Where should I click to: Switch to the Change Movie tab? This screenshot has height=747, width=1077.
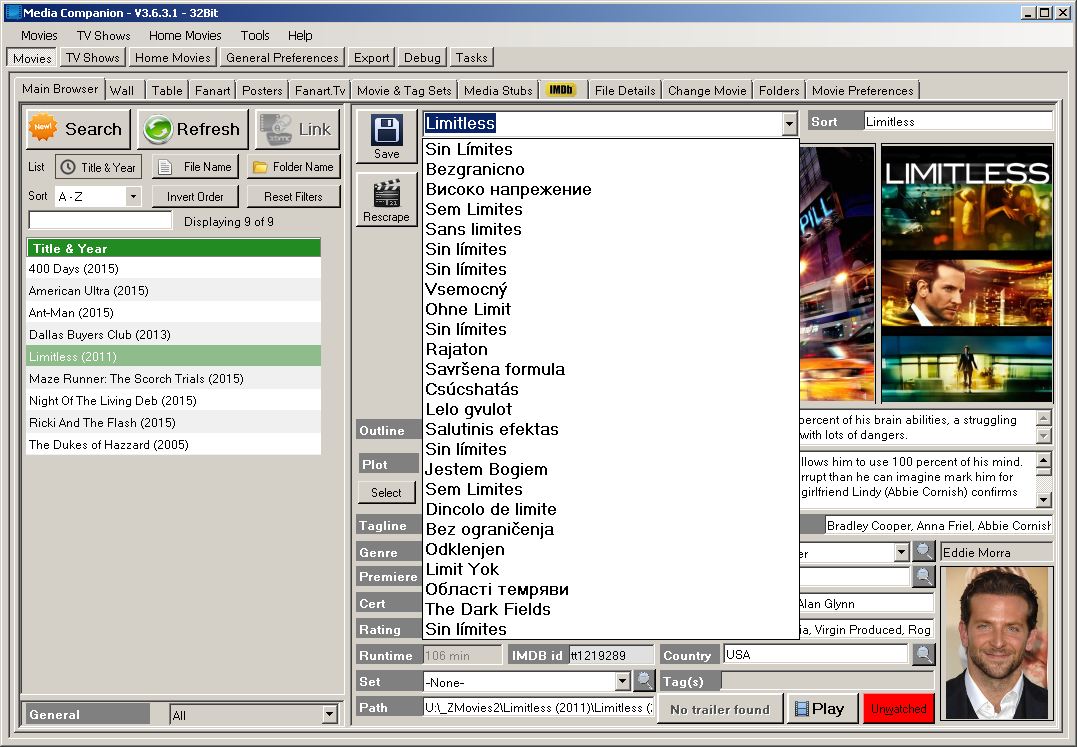(707, 91)
